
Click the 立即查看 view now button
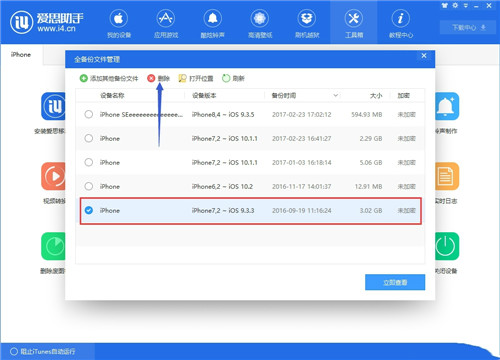(395, 282)
